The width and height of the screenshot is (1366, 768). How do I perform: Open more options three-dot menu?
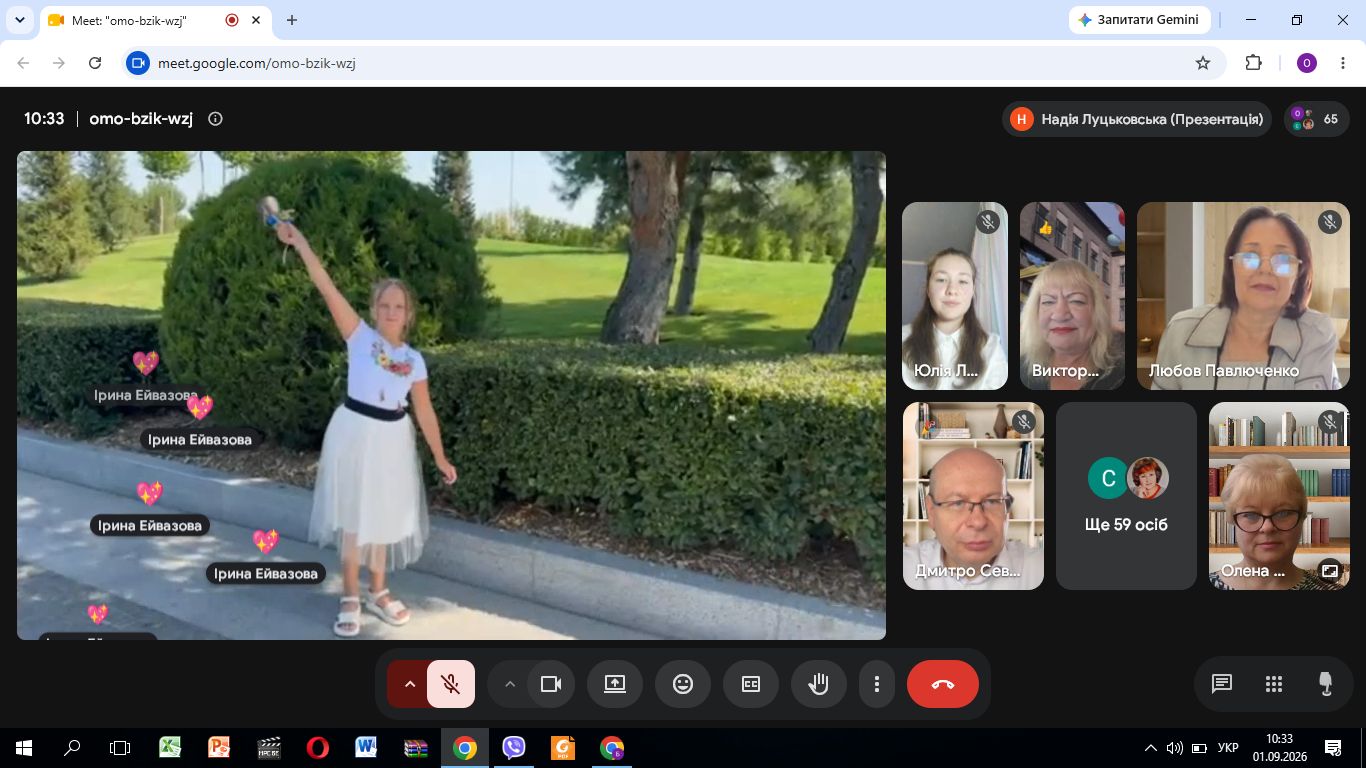coord(876,684)
